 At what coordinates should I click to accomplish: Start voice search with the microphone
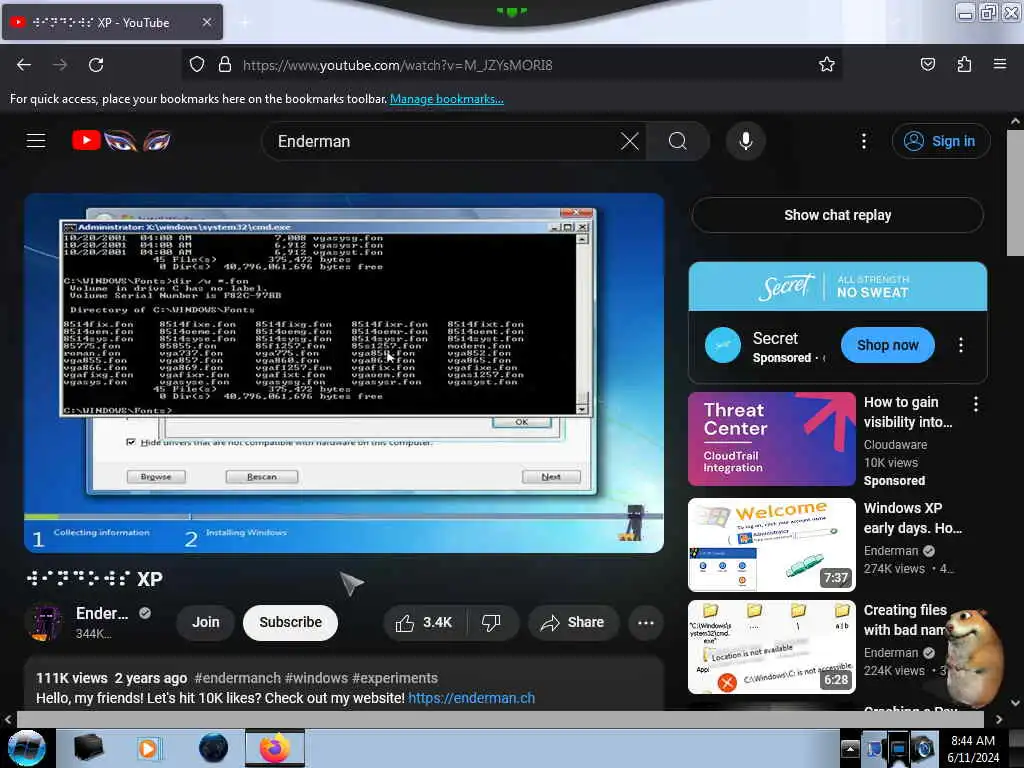[746, 141]
